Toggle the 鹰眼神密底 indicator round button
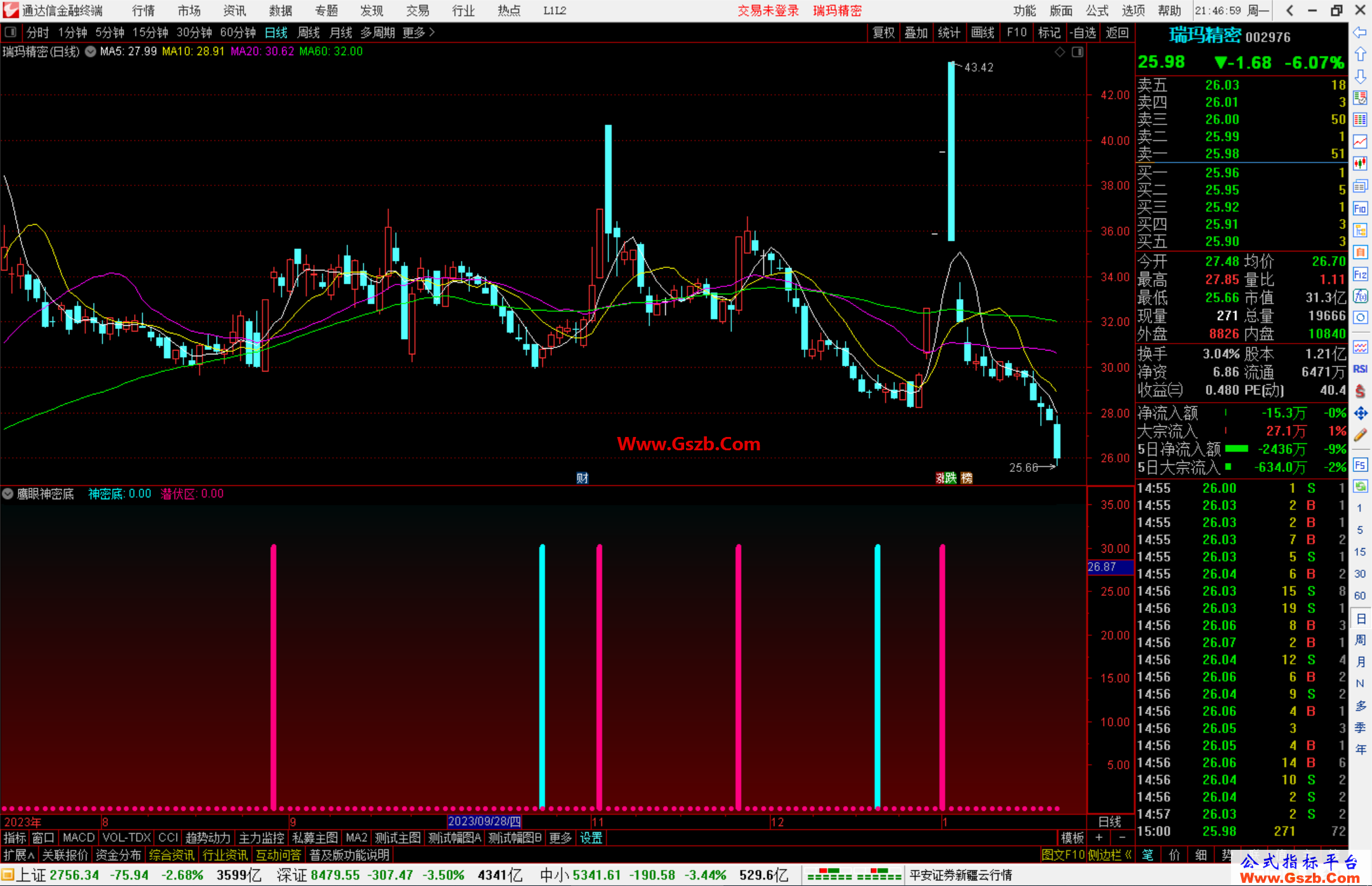1372x886 pixels. tap(8, 493)
